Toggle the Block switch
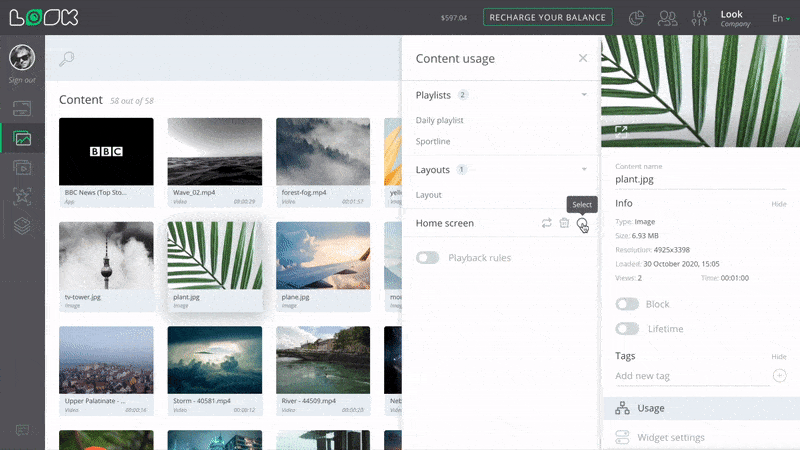Viewport: 800px width, 450px height. click(x=627, y=304)
